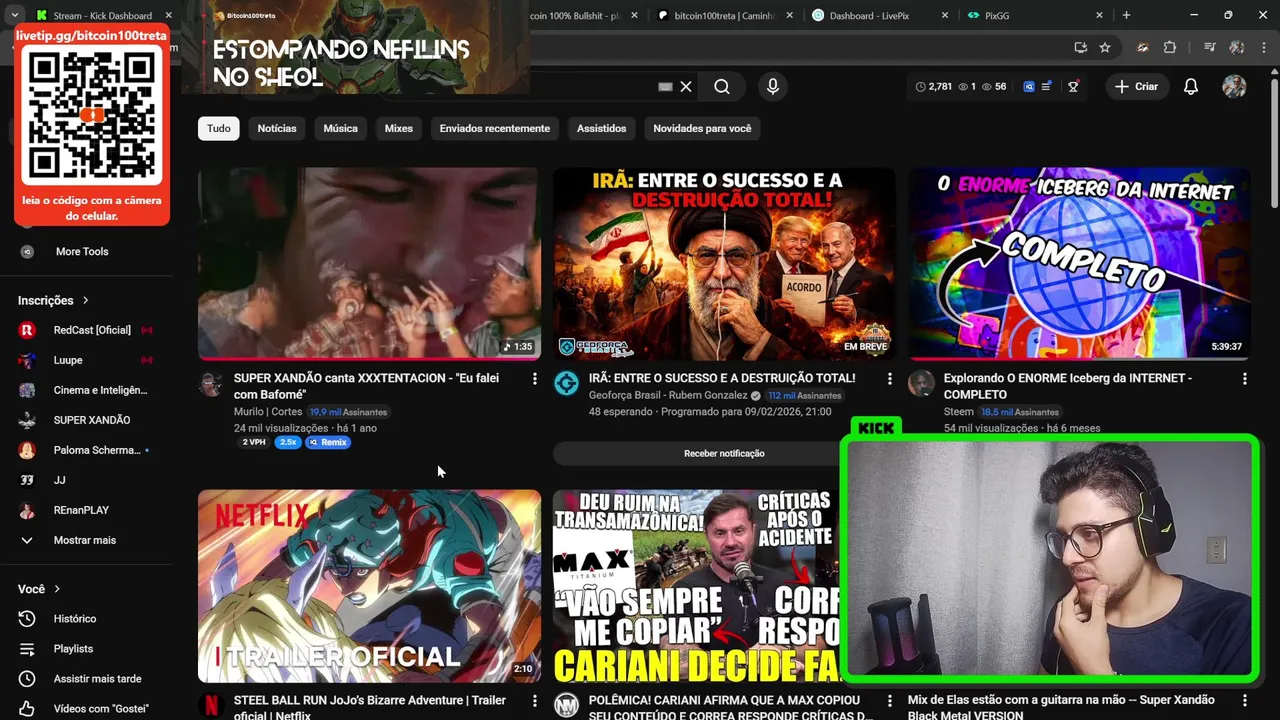Open Histórico from the sidebar

tap(75, 619)
